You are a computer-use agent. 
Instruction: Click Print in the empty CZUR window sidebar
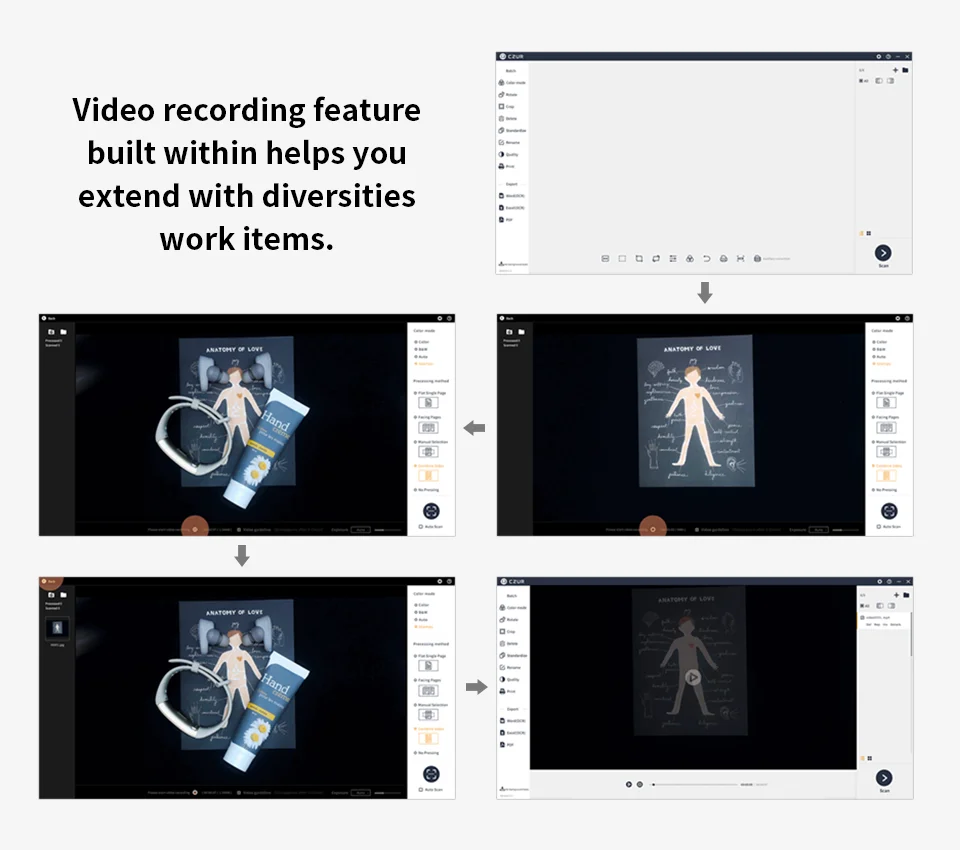coord(507,167)
